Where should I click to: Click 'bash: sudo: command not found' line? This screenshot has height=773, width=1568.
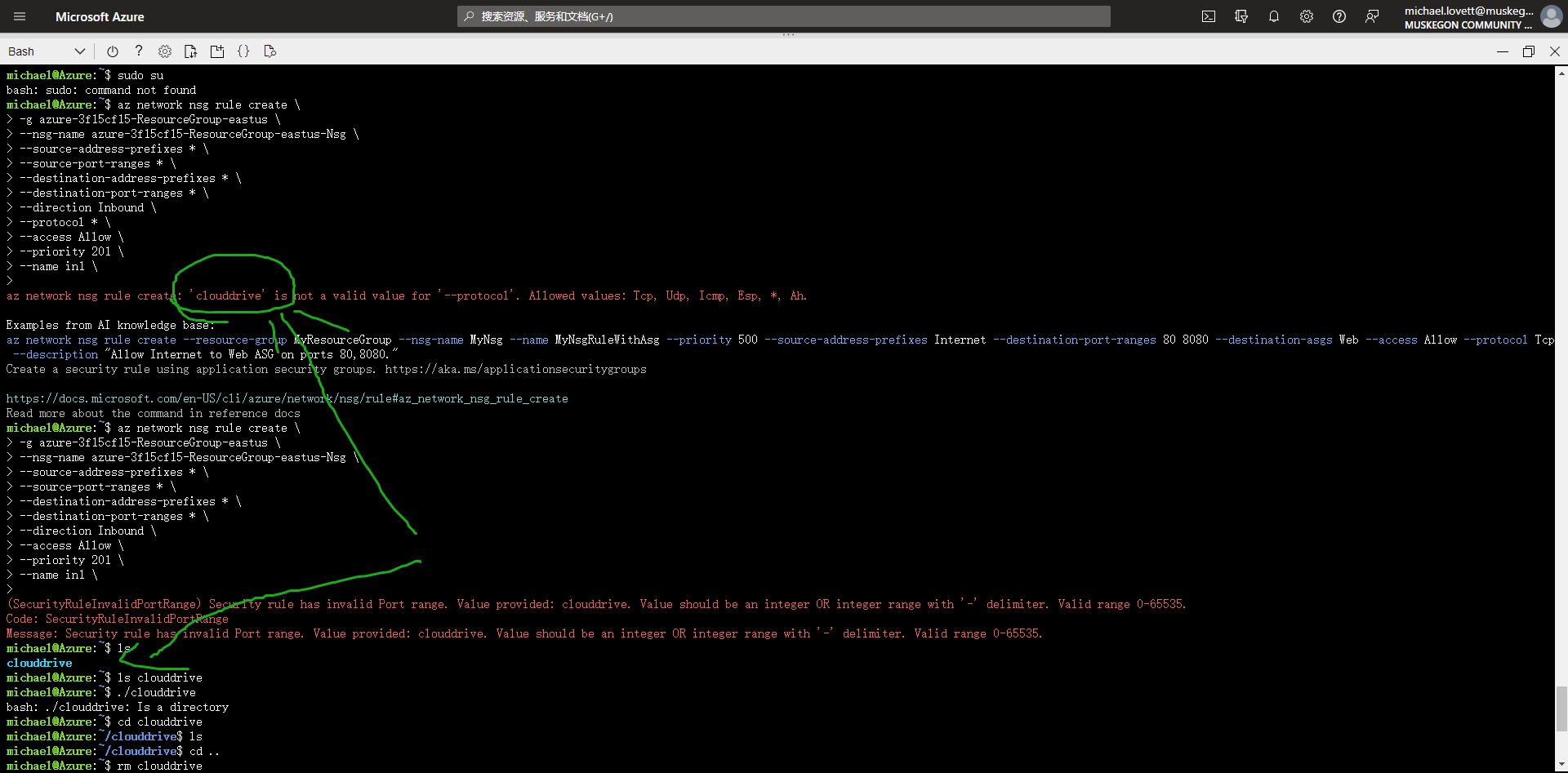pos(101,90)
